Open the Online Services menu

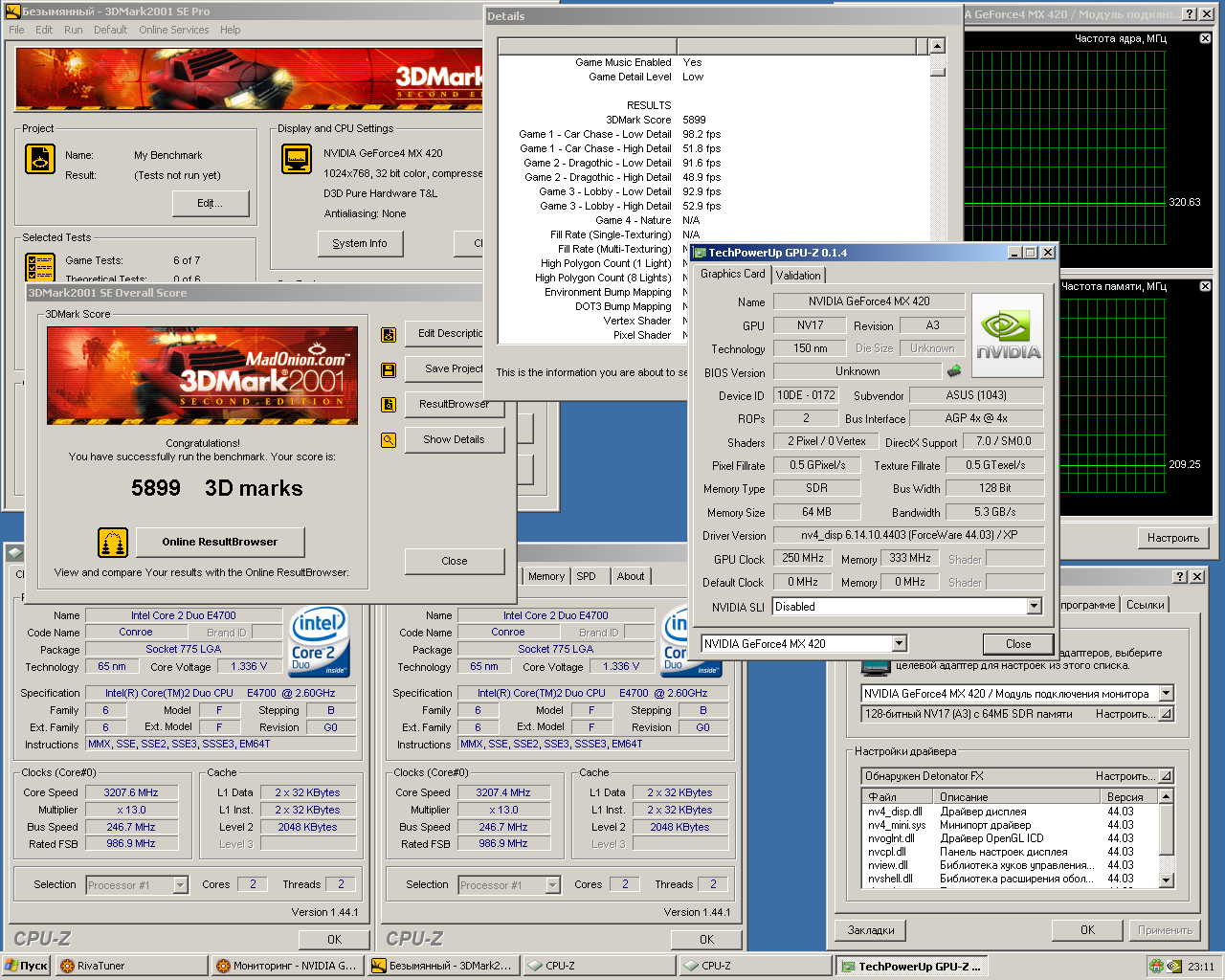click(173, 30)
